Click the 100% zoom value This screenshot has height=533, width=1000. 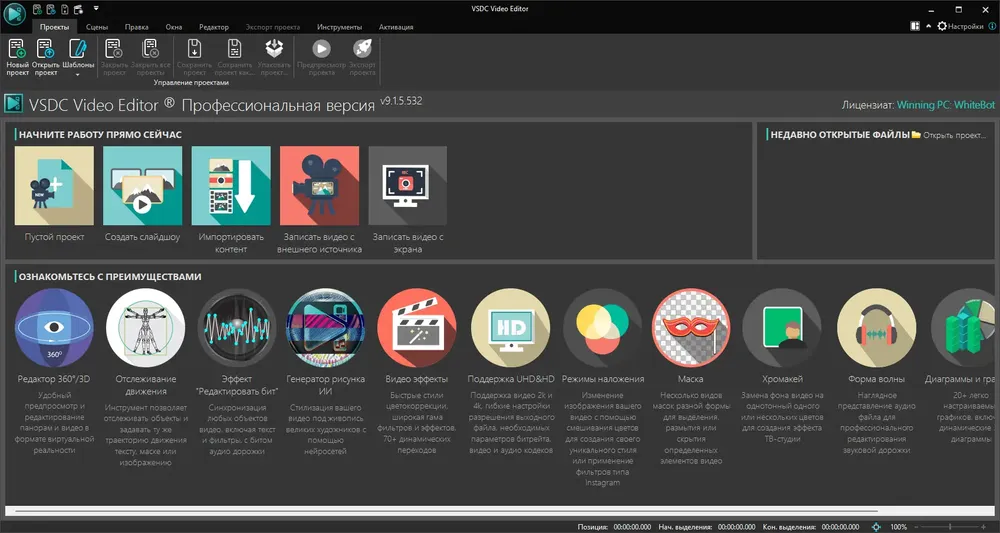899,527
